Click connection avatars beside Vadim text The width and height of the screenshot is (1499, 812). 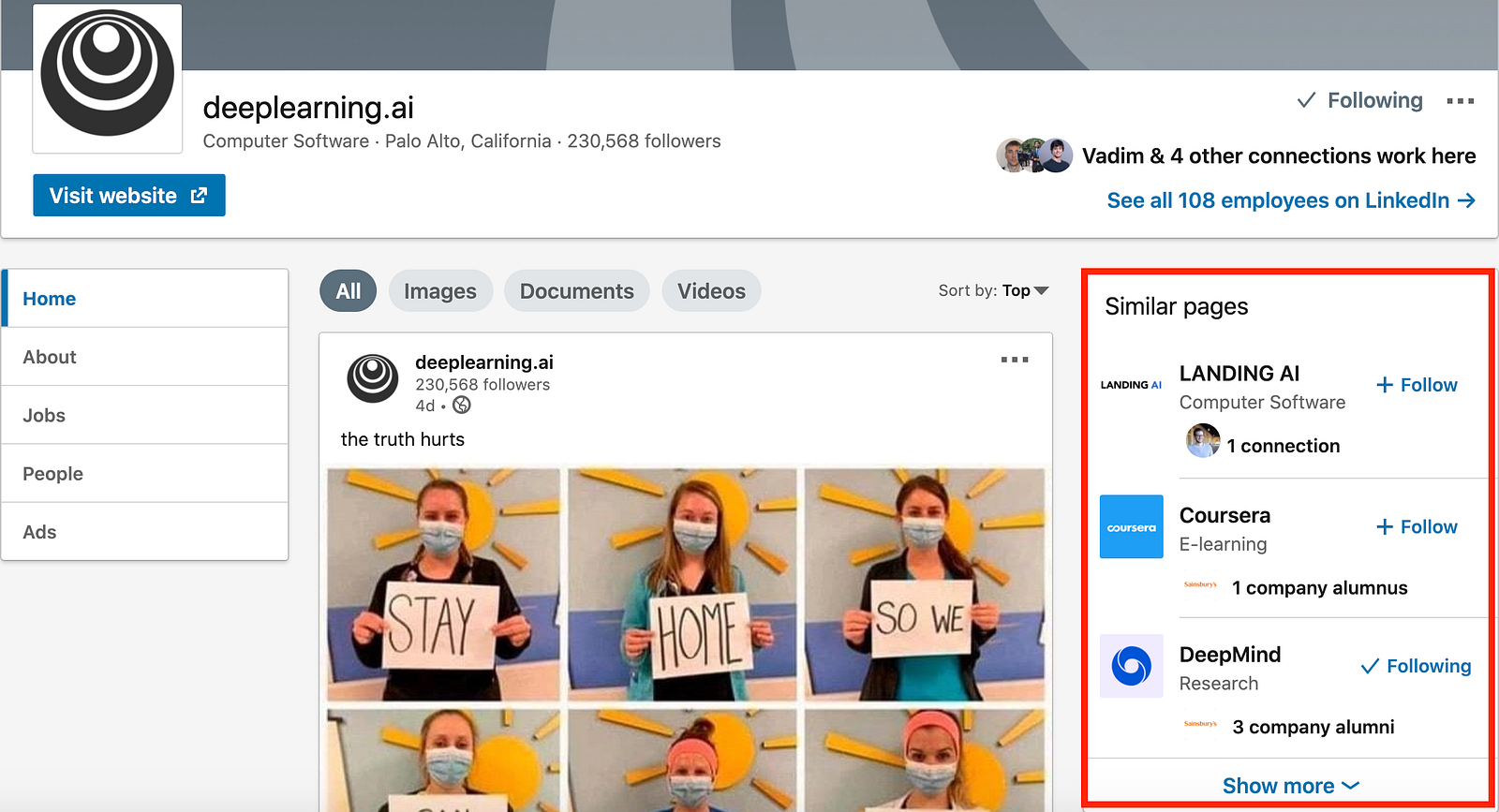click(1034, 155)
